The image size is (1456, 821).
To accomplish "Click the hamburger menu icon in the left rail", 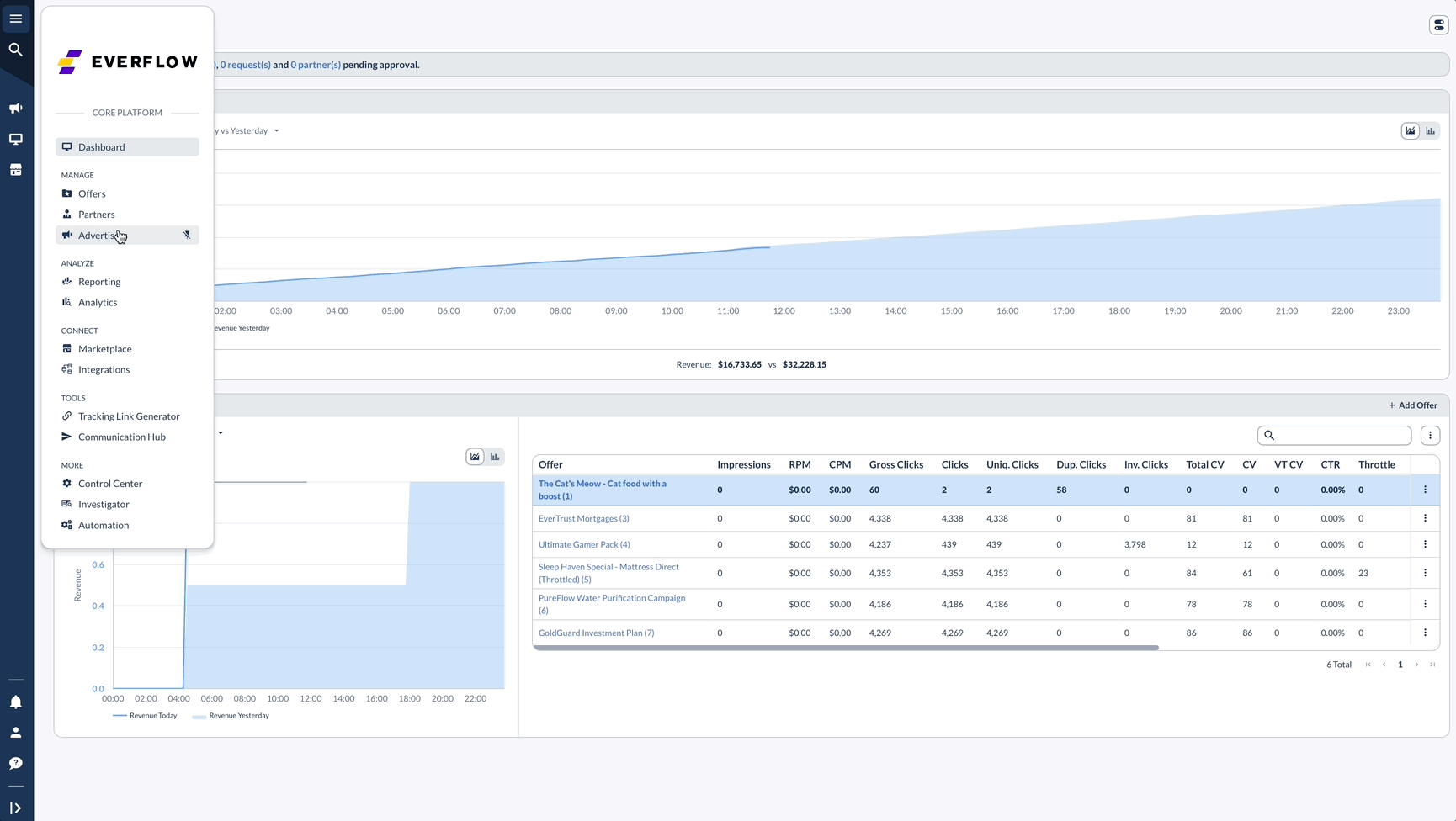I will point(16,19).
